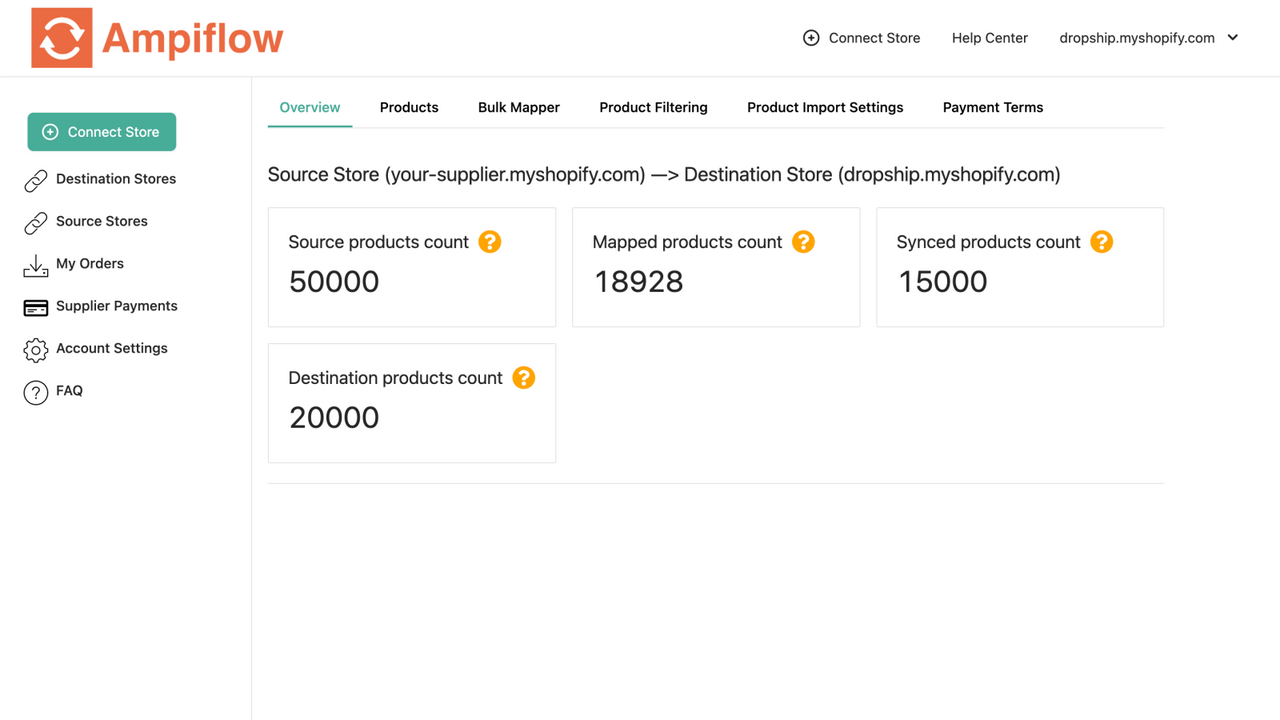1280x720 pixels.
Task: Show help for Mapped products count
Action: point(803,242)
